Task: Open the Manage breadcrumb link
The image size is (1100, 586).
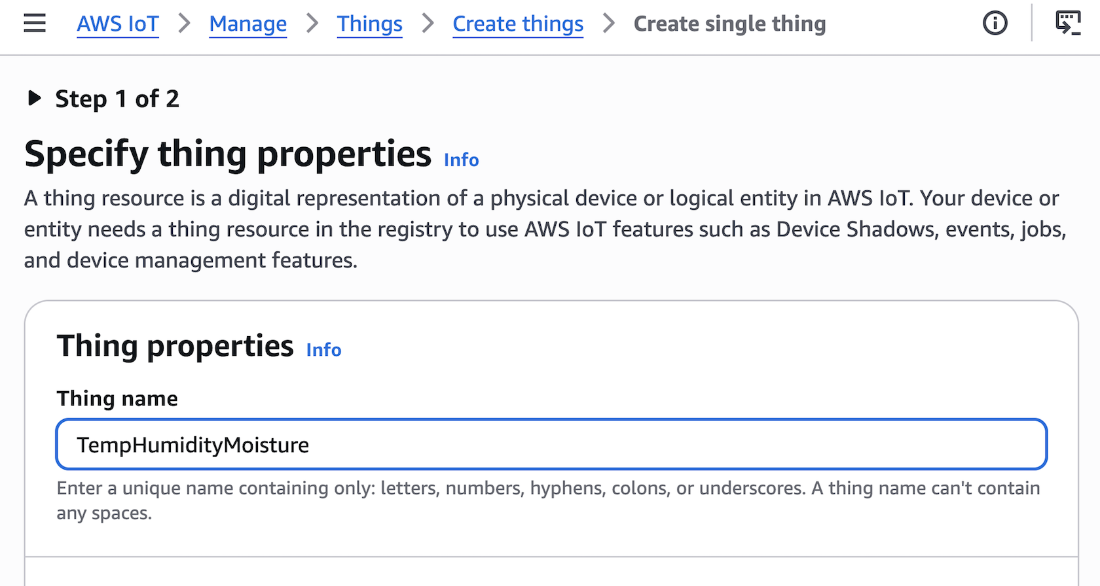Action: tap(248, 24)
